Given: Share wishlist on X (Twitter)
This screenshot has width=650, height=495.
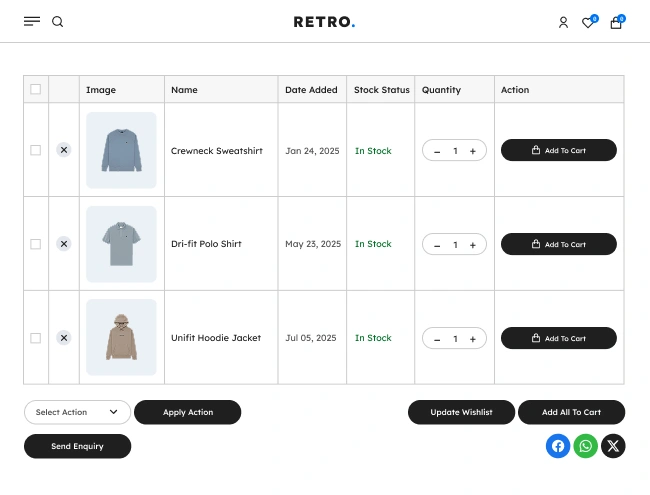Looking at the screenshot, I should (613, 446).
